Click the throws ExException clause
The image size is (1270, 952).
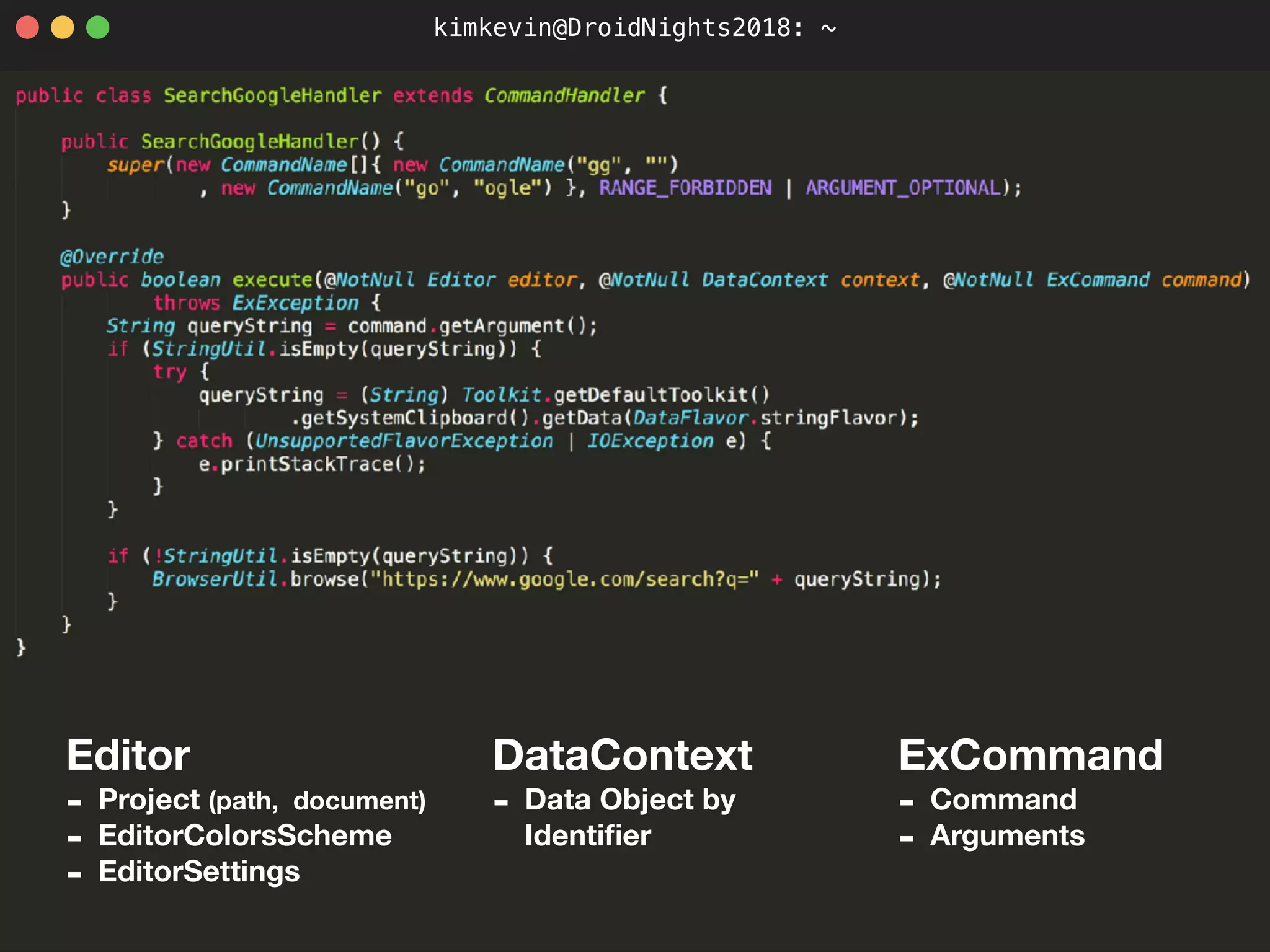tap(255, 303)
